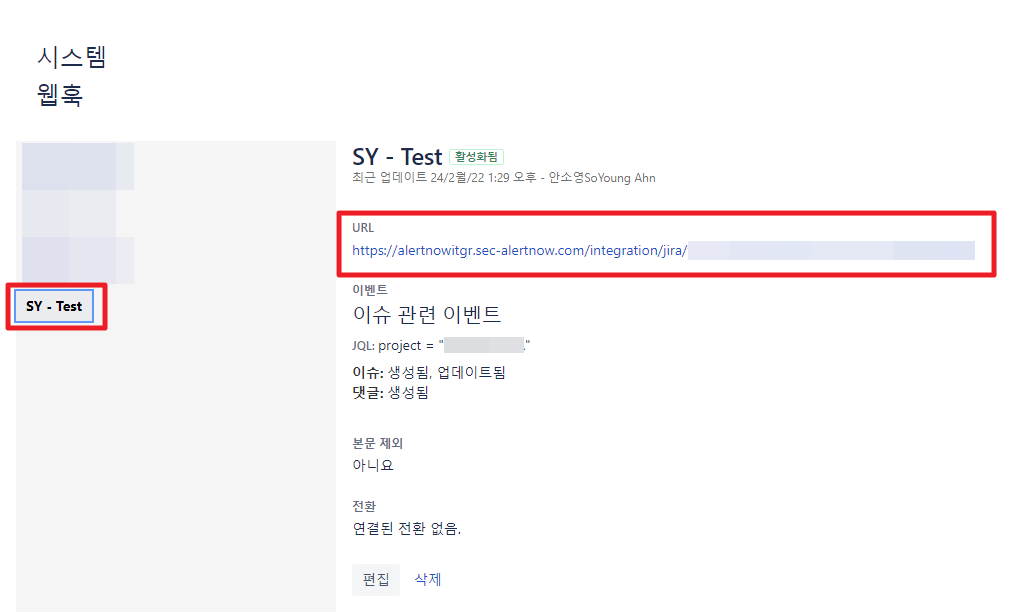This screenshot has width=1014, height=614.
Task: Click the 활성화됨 status badge
Action: pos(476,157)
